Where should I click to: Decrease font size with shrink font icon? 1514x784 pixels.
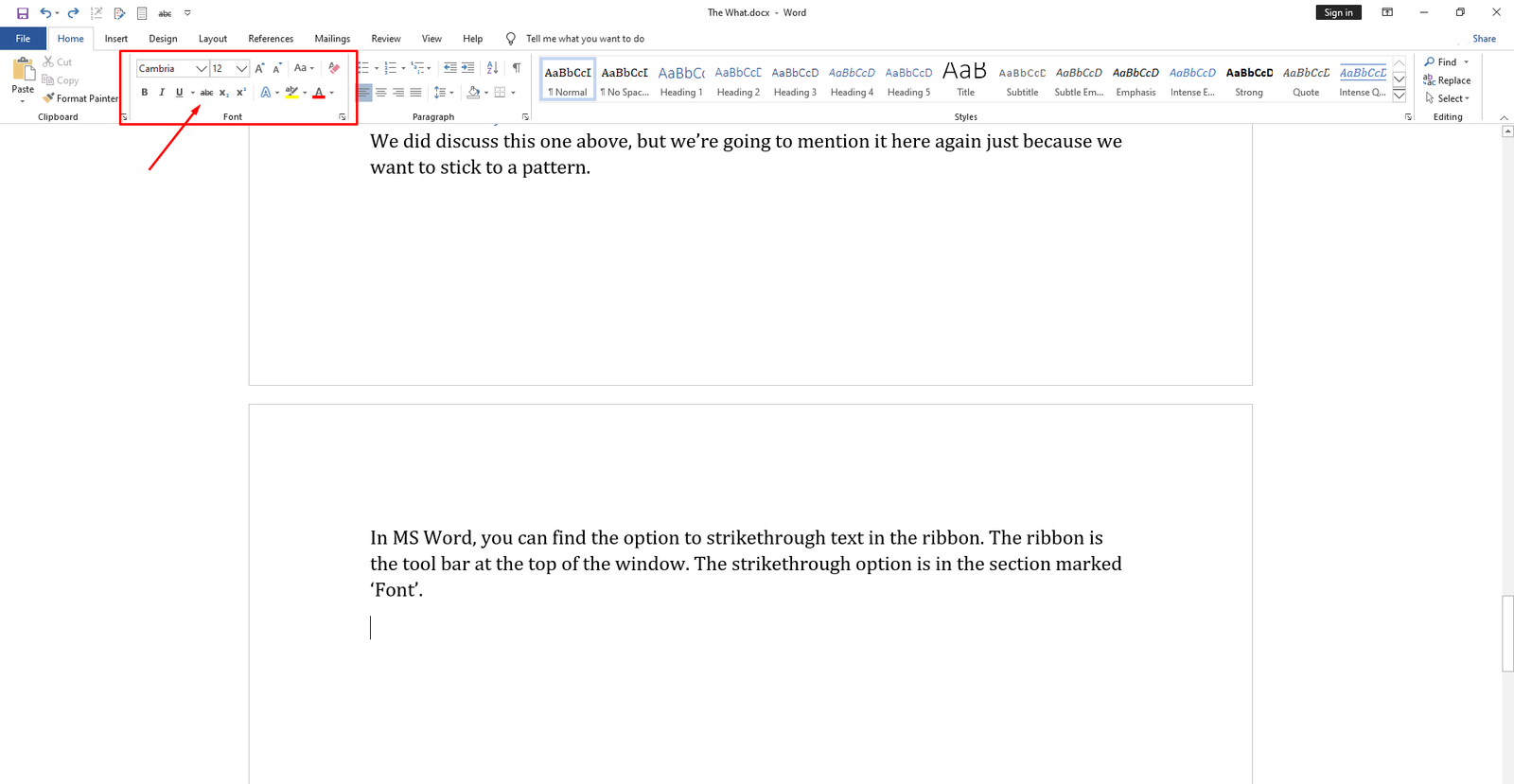pos(277,68)
